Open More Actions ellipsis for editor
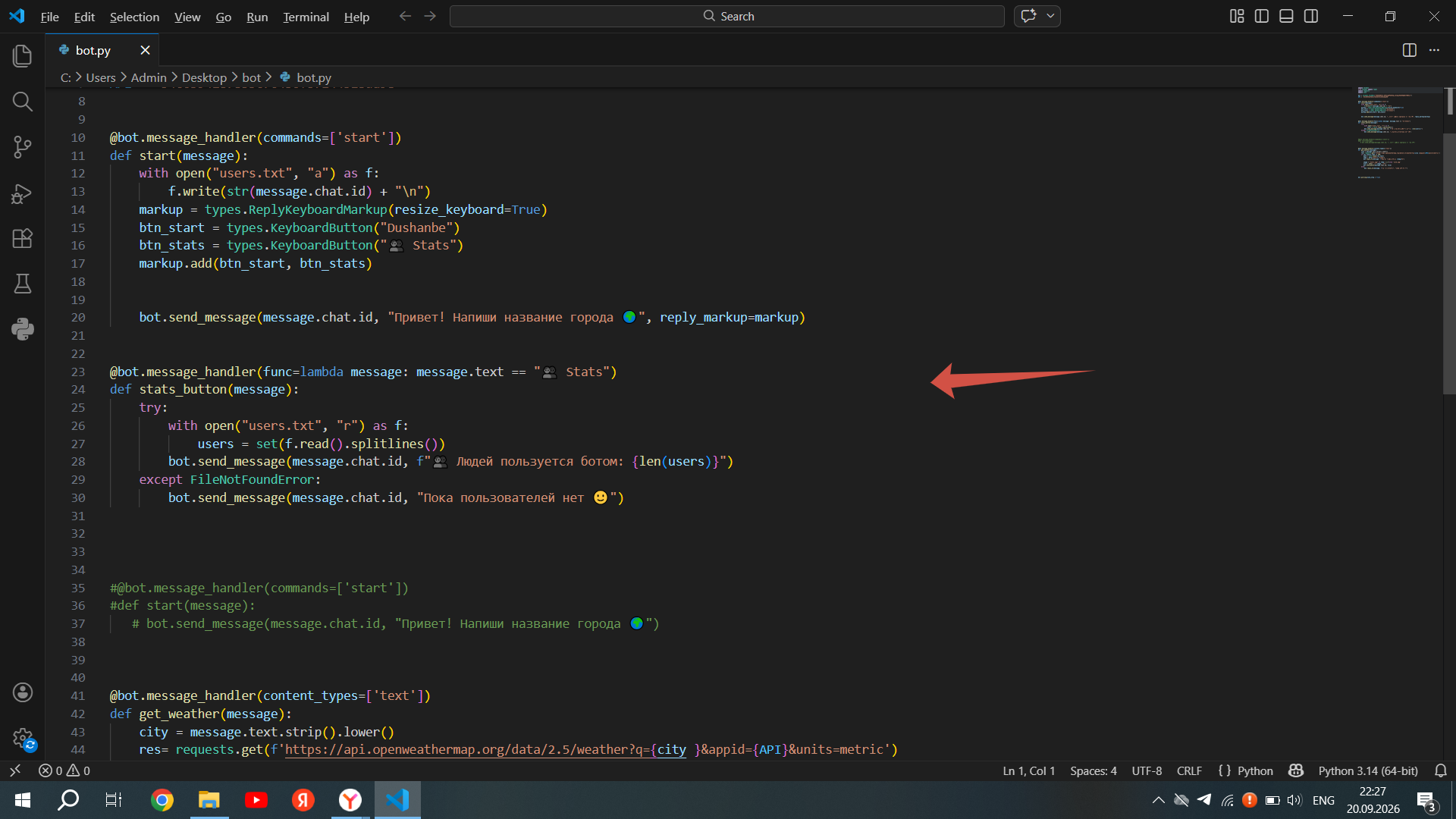1456x819 pixels. coord(1434,50)
